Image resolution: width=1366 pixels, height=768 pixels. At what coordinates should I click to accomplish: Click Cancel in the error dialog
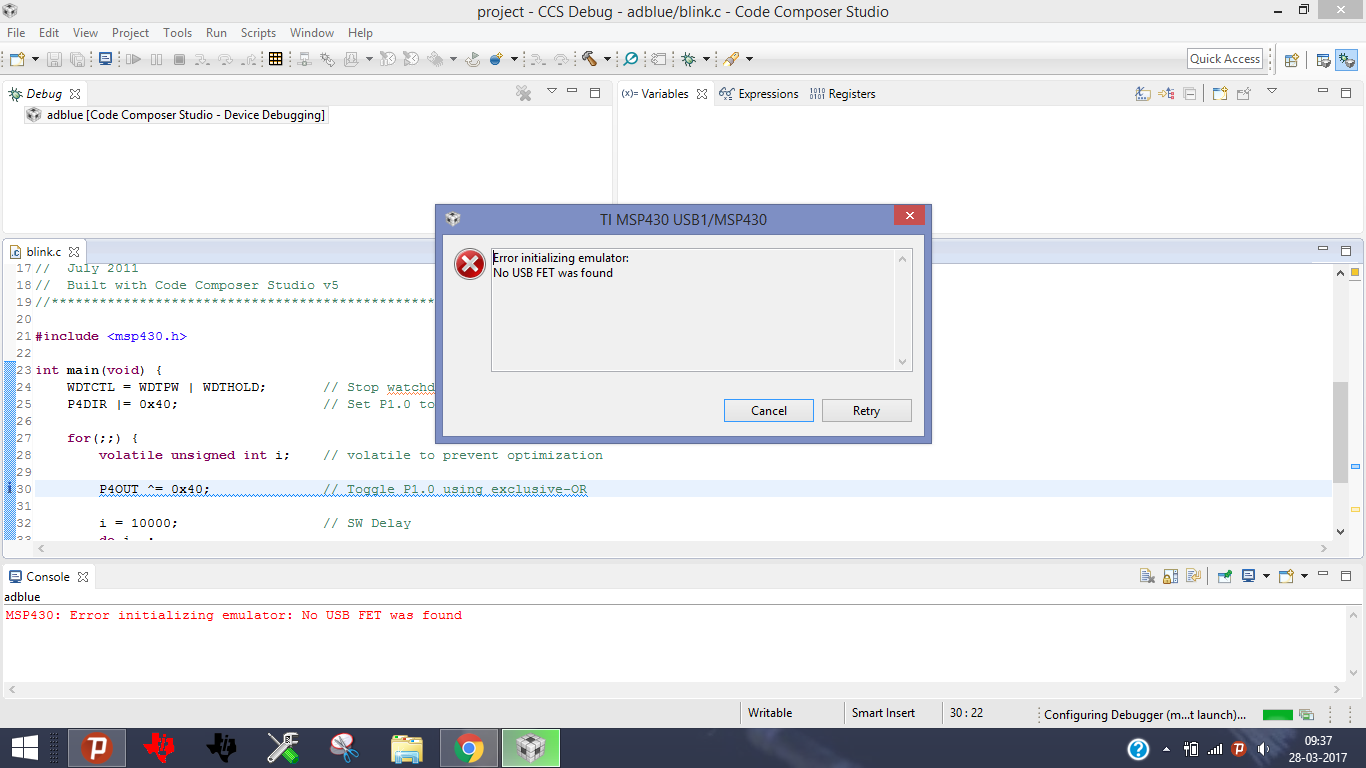click(769, 410)
